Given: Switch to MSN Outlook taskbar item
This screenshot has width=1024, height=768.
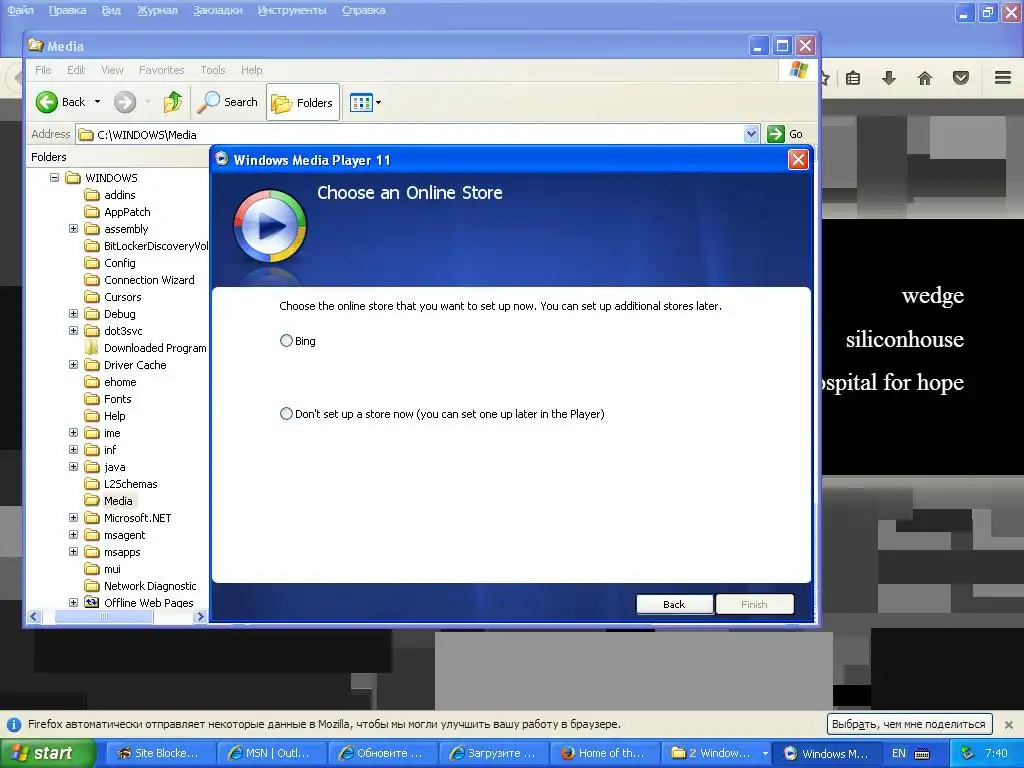Looking at the screenshot, I should coord(272,753).
